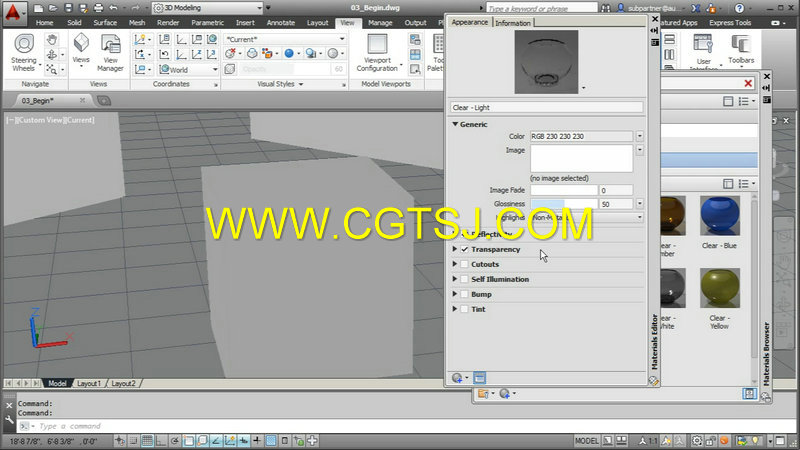Expand the Cutouts section arrow
This screenshot has height=450, width=800.
[x=455, y=264]
